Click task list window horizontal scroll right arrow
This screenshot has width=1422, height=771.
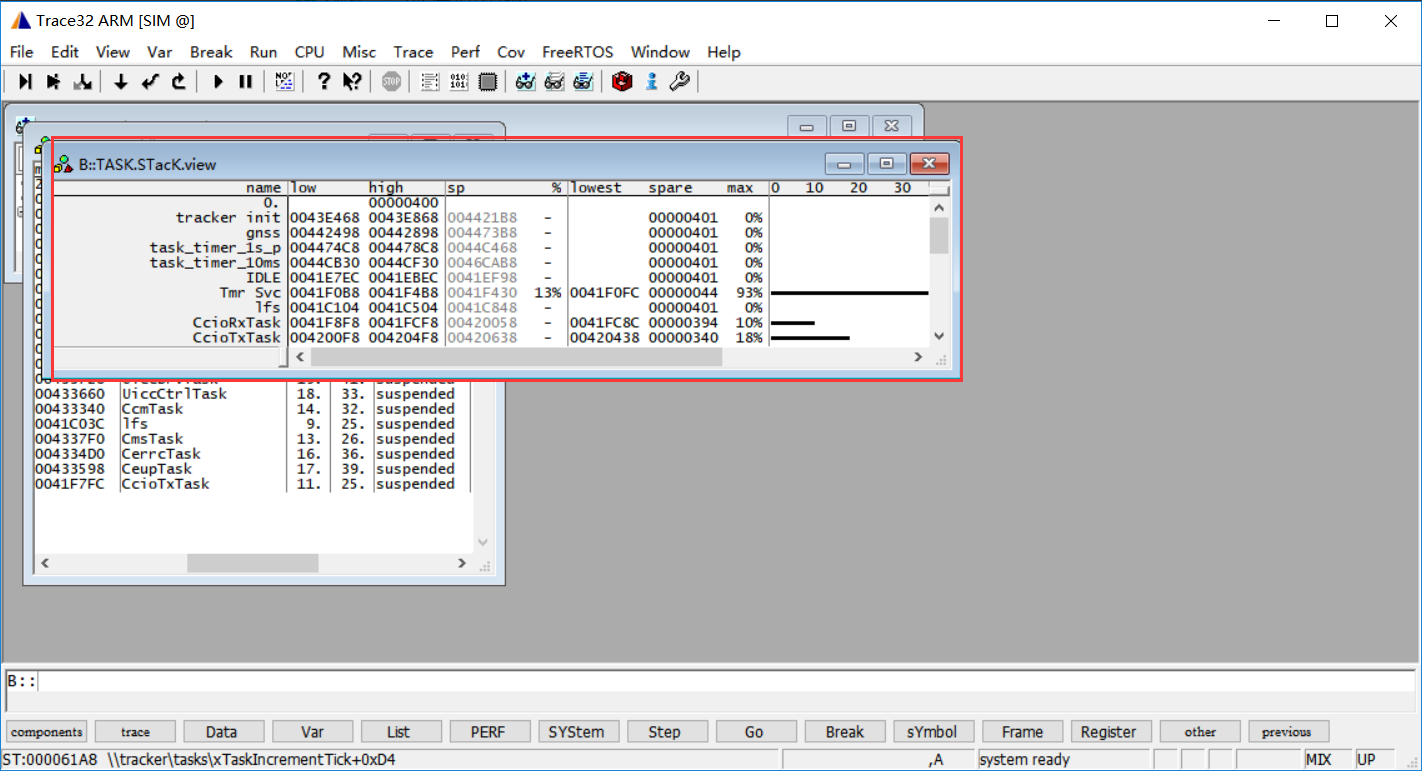[x=461, y=564]
